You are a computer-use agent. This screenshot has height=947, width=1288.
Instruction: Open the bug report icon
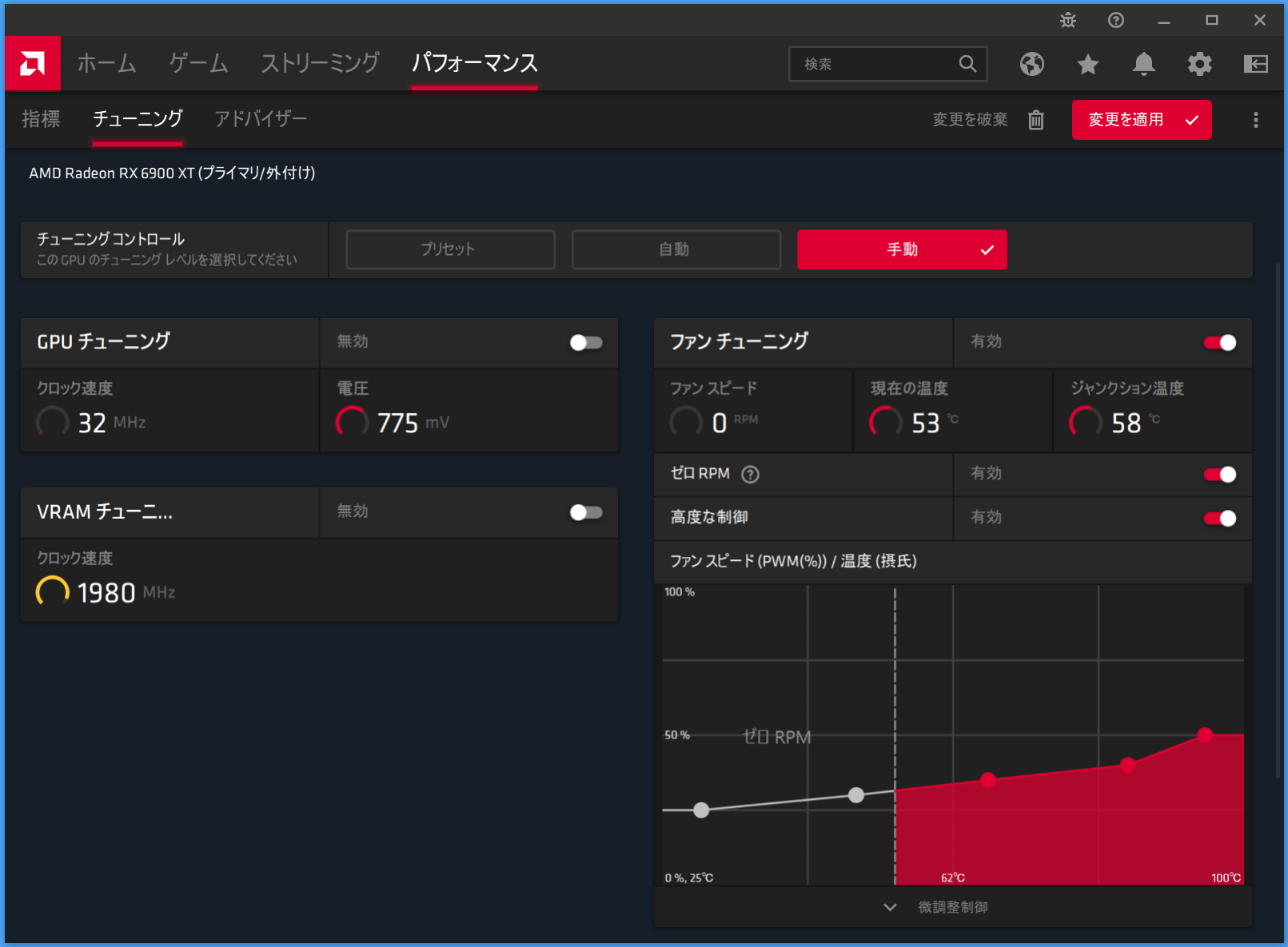[x=1068, y=21]
